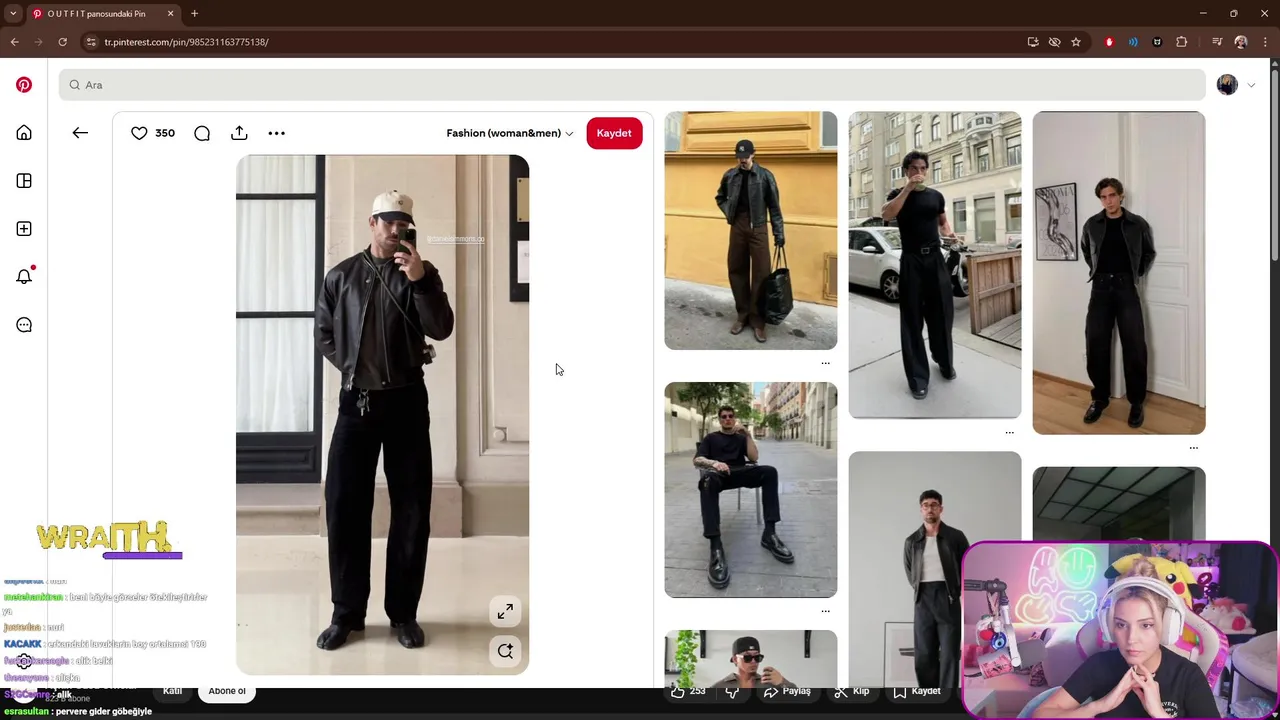The width and height of the screenshot is (1280, 720).
Task: Click red Kaydet button to save pin
Action: [x=614, y=133]
